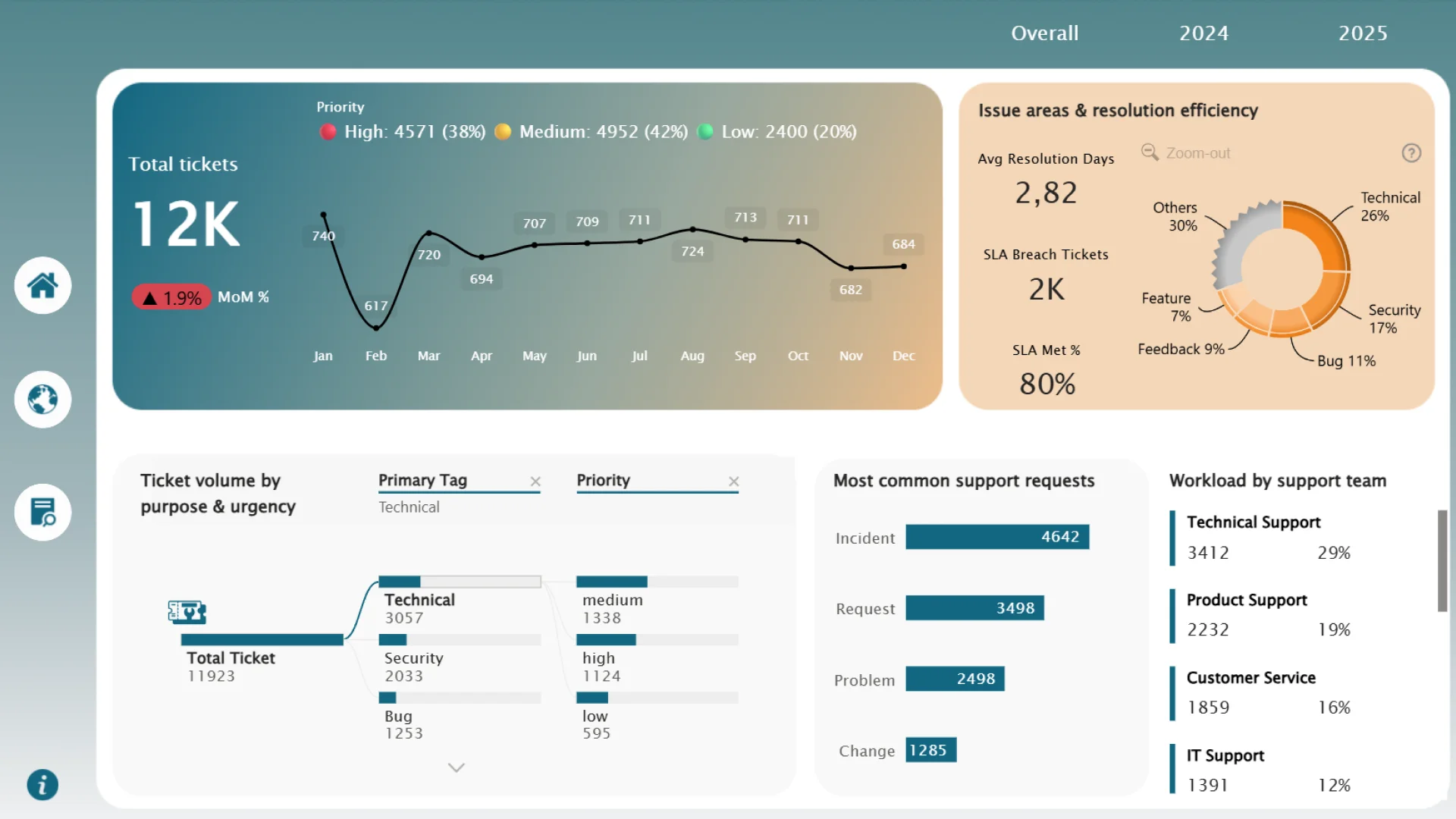Image resolution: width=1456 pixels, height=819 pixels.
Task: Open the globe map page icon
Action: click(42, 399)
